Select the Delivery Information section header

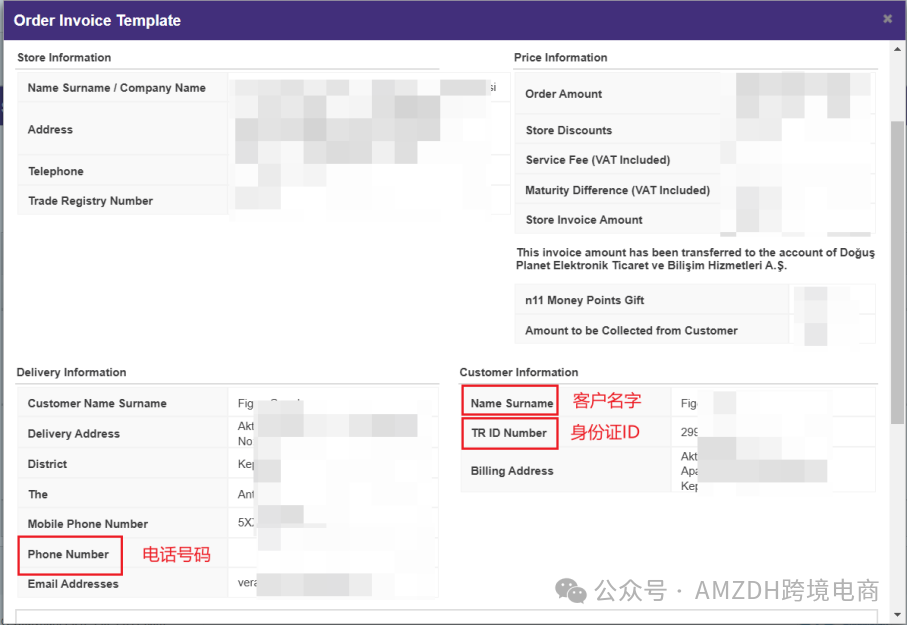point(71,373)
